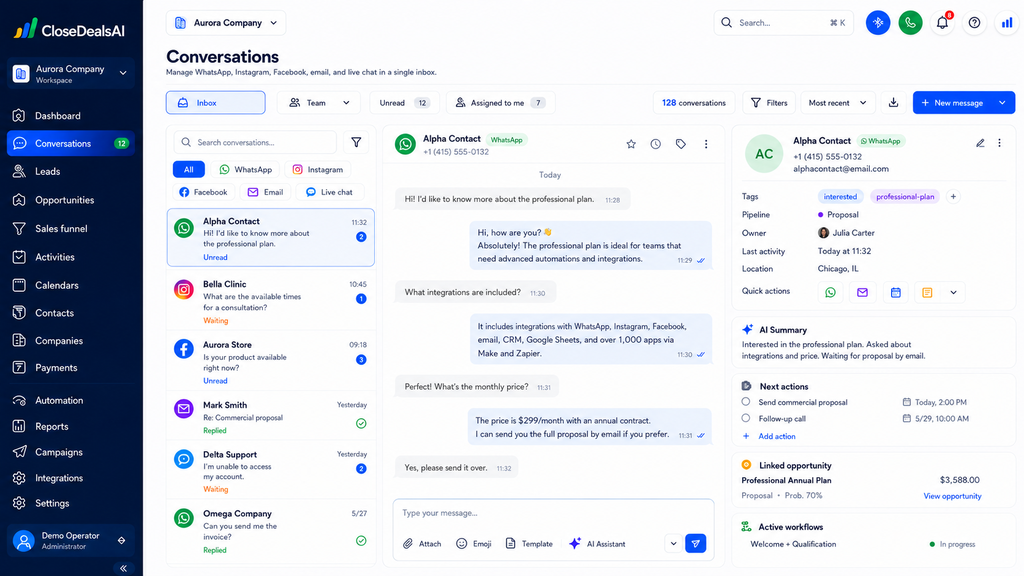Open Opportunities in sidebar
This screenshot has width=1024, height=576.
pyautogui.click(x=71, y=200)
